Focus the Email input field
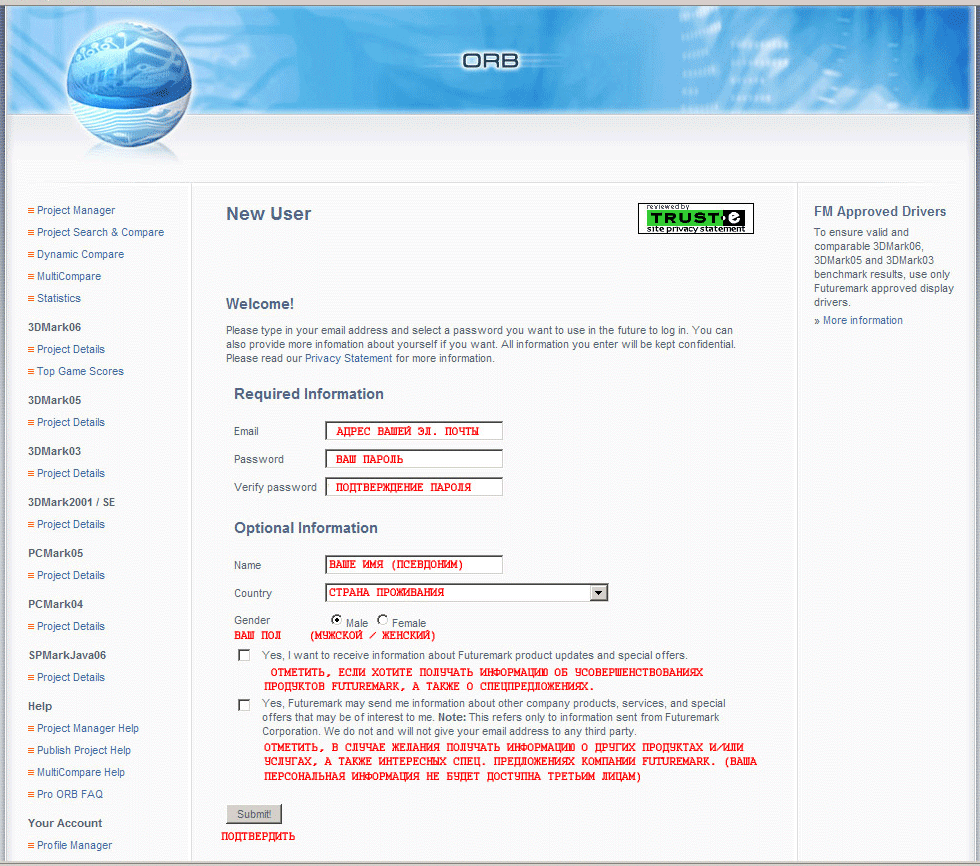 (x=414, y=431)
